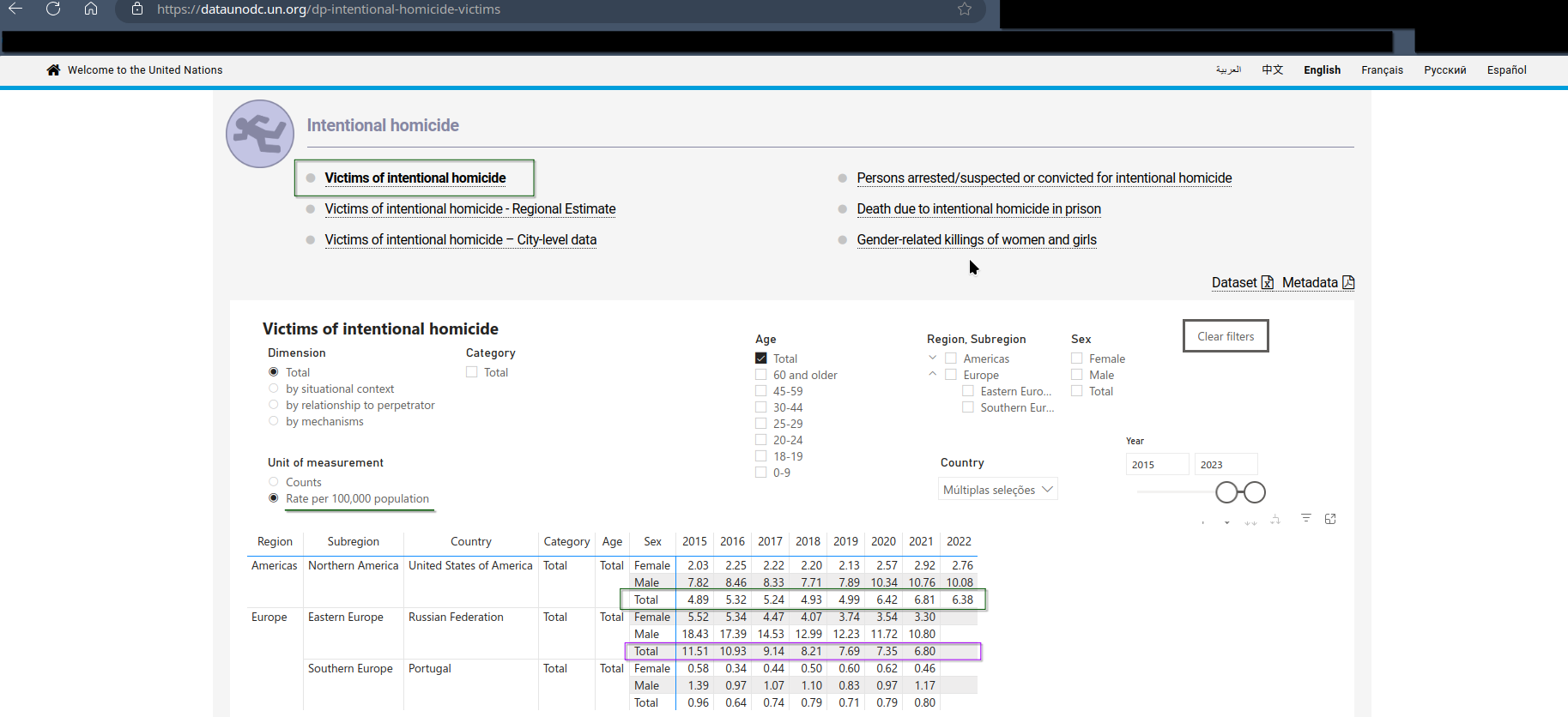The height and width of the screenshot is (717, 1568).
Task: Collapse the Europe region tree node
Action: tap(932, 375)
